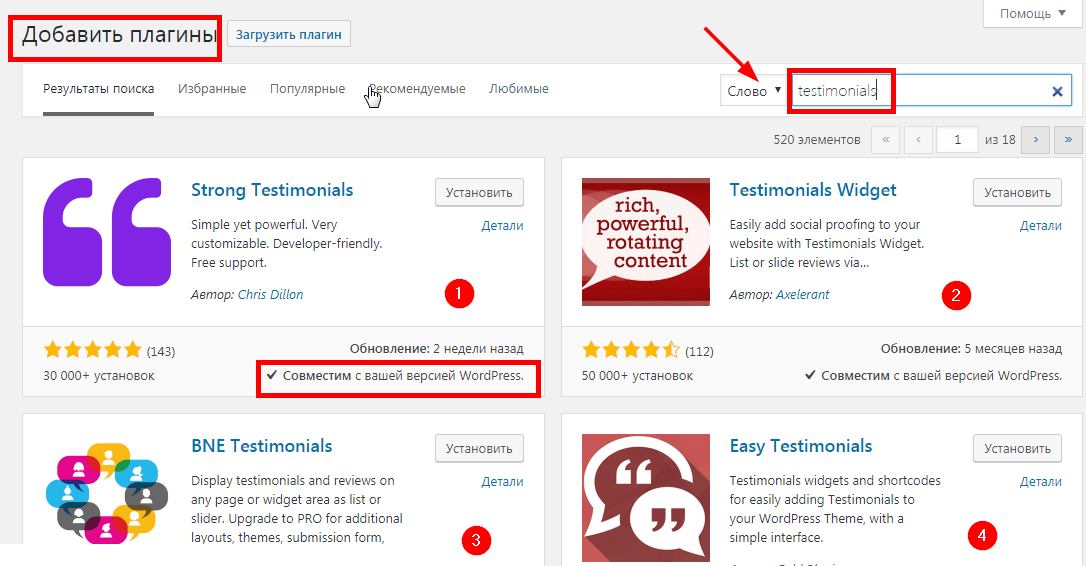Open the Strong Testimonials title link
Viewport: 1086px width, 566px height.
[x=272, y=190]
